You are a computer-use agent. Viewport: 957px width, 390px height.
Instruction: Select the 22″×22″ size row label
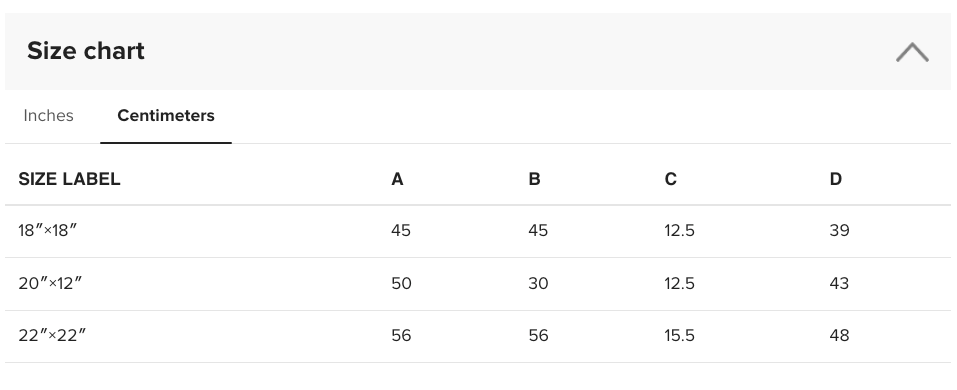(x=52, y=335)
